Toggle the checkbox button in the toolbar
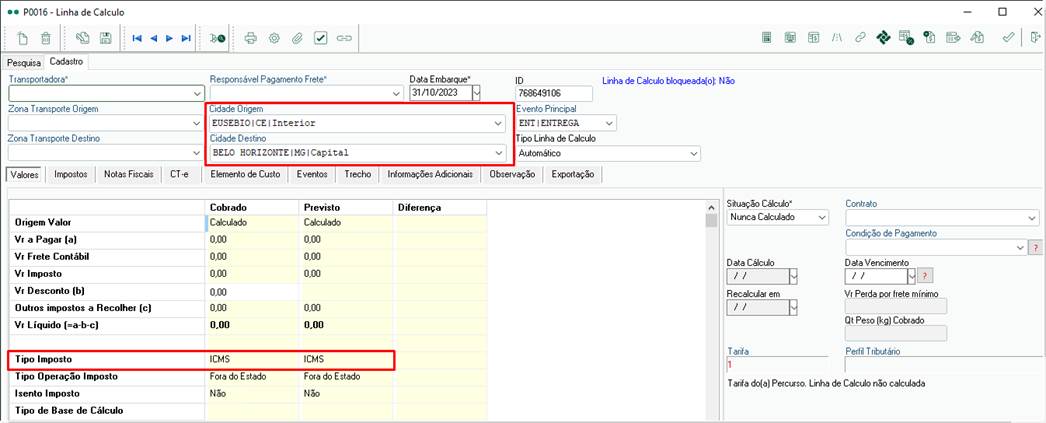This screenshot has width=1046, height=423. click(x=320, y=38)
